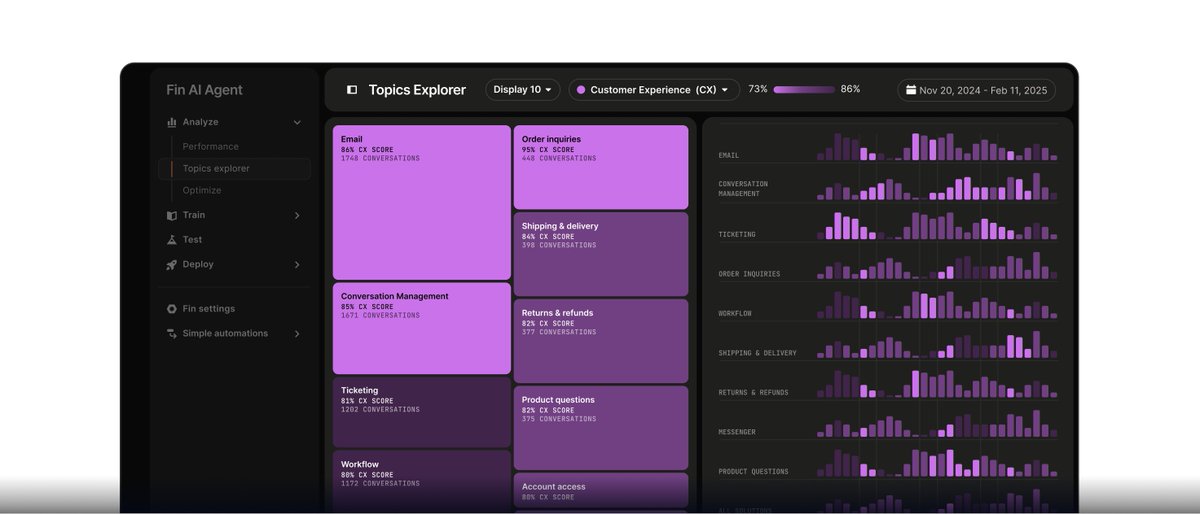Select the Workflow topic tile

(x=422, y=481)
